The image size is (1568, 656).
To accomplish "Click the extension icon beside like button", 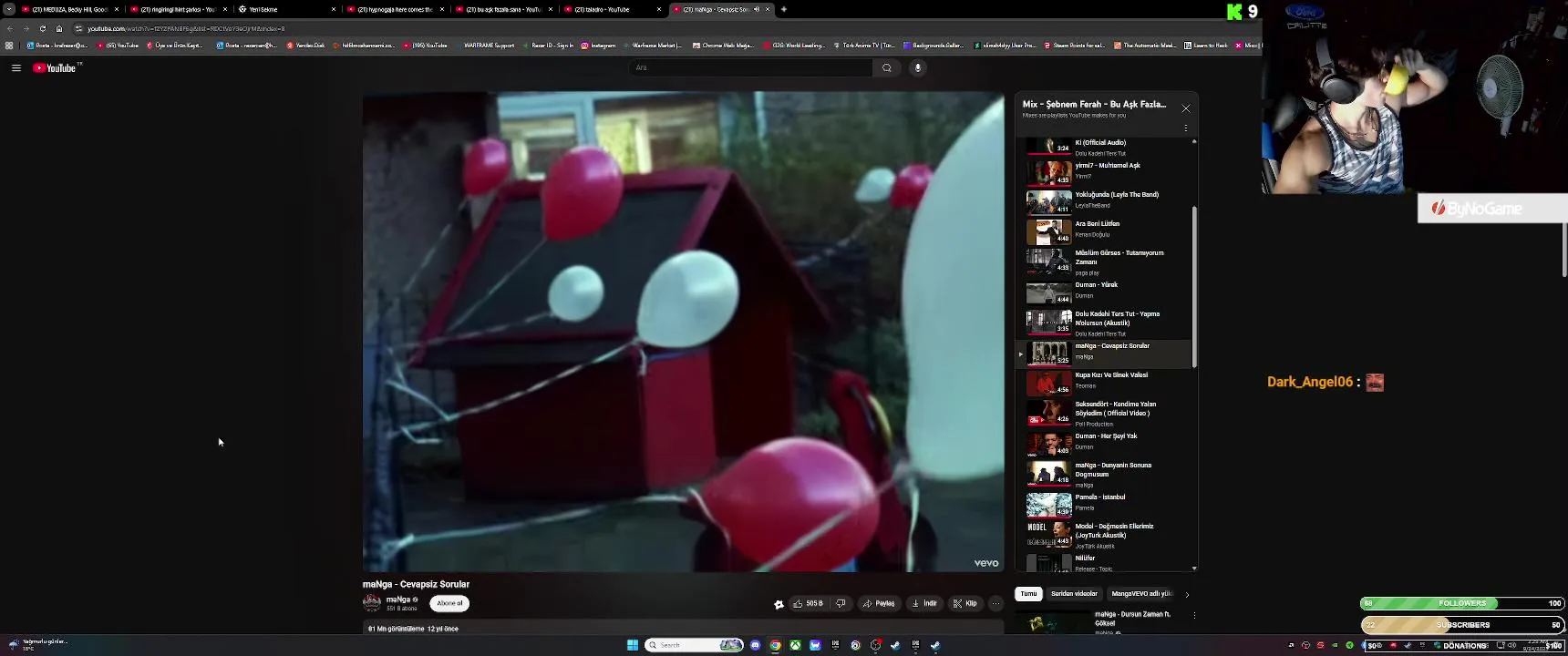I will 779,604.
